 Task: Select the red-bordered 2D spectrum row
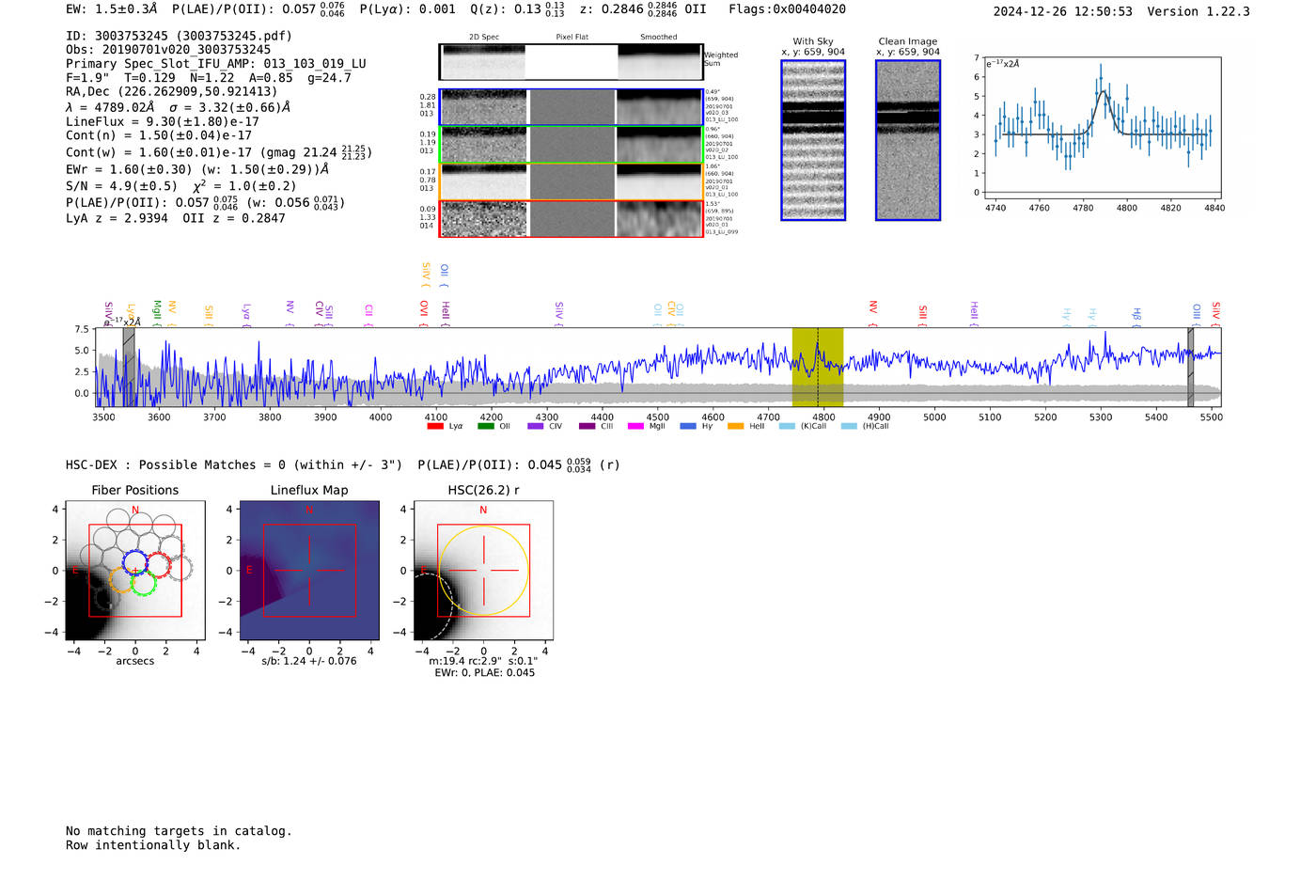tap(571, 219)
